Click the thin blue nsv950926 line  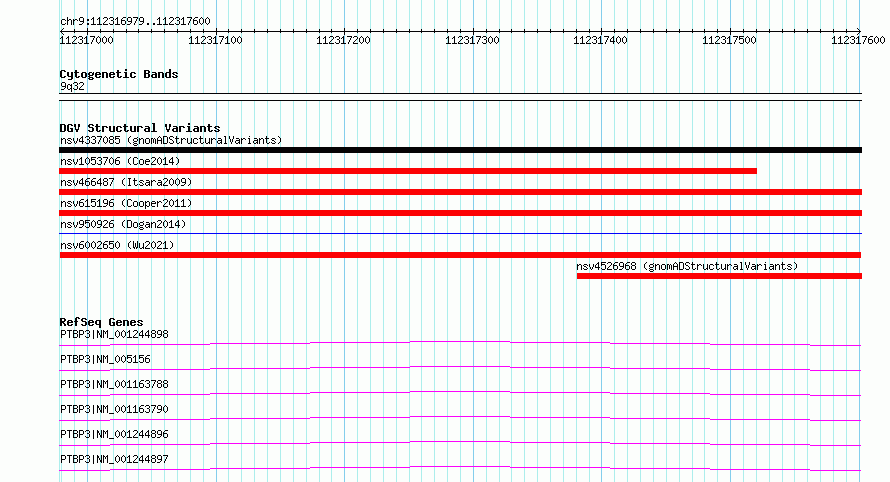point(460,233)
